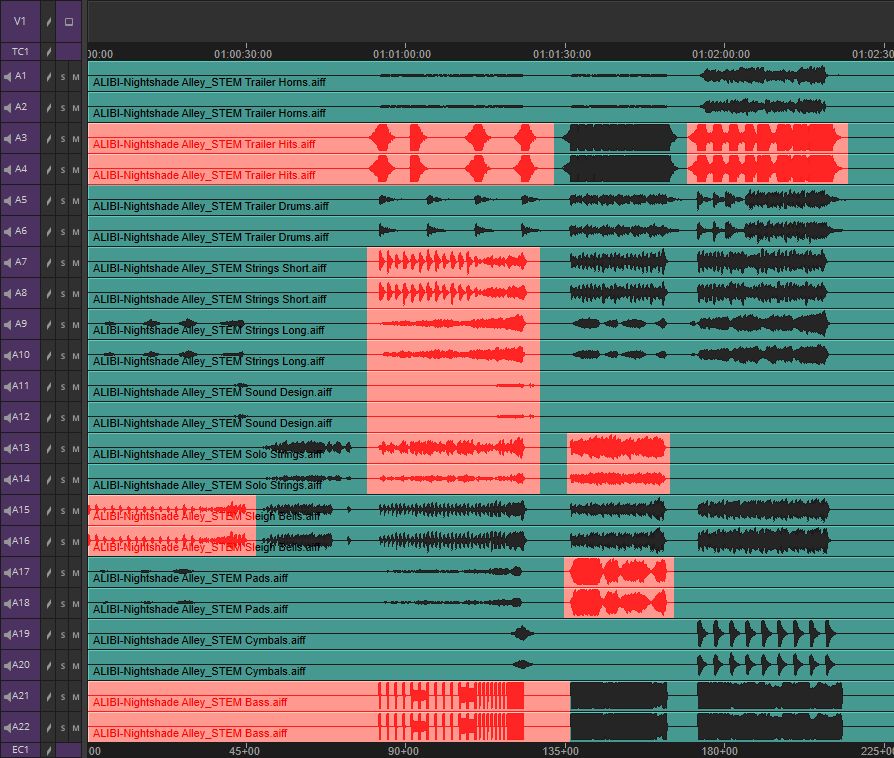
Task: Click the sync lock slash on track A14
Action: [x=48, y=480]
